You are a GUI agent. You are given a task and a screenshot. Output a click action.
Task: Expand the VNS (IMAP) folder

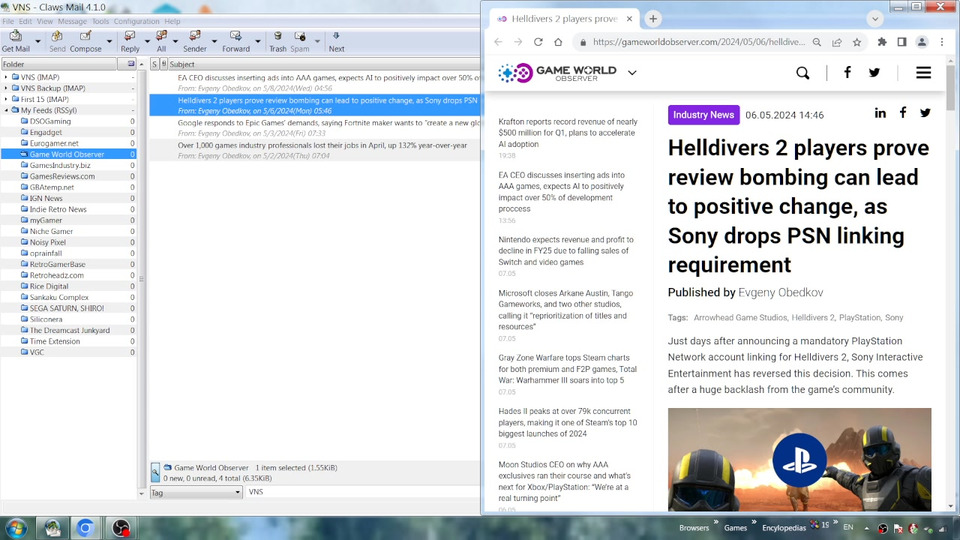click(x=6, y=77)
